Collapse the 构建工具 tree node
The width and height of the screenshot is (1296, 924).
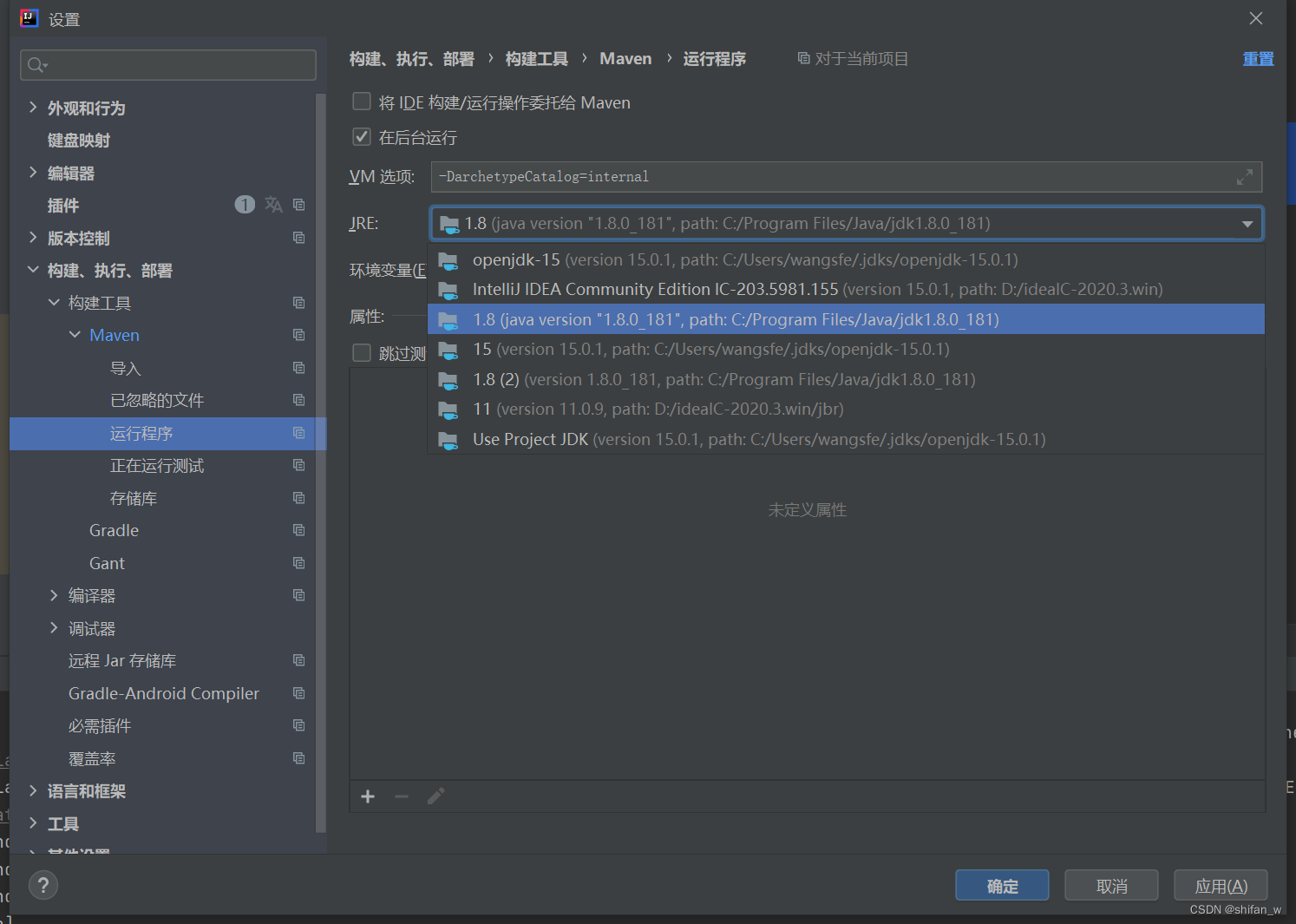tap(54, 303)
